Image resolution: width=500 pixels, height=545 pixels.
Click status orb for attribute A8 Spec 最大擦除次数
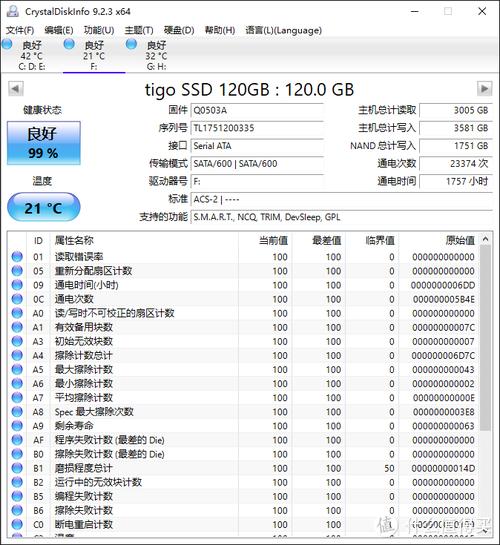17,412
